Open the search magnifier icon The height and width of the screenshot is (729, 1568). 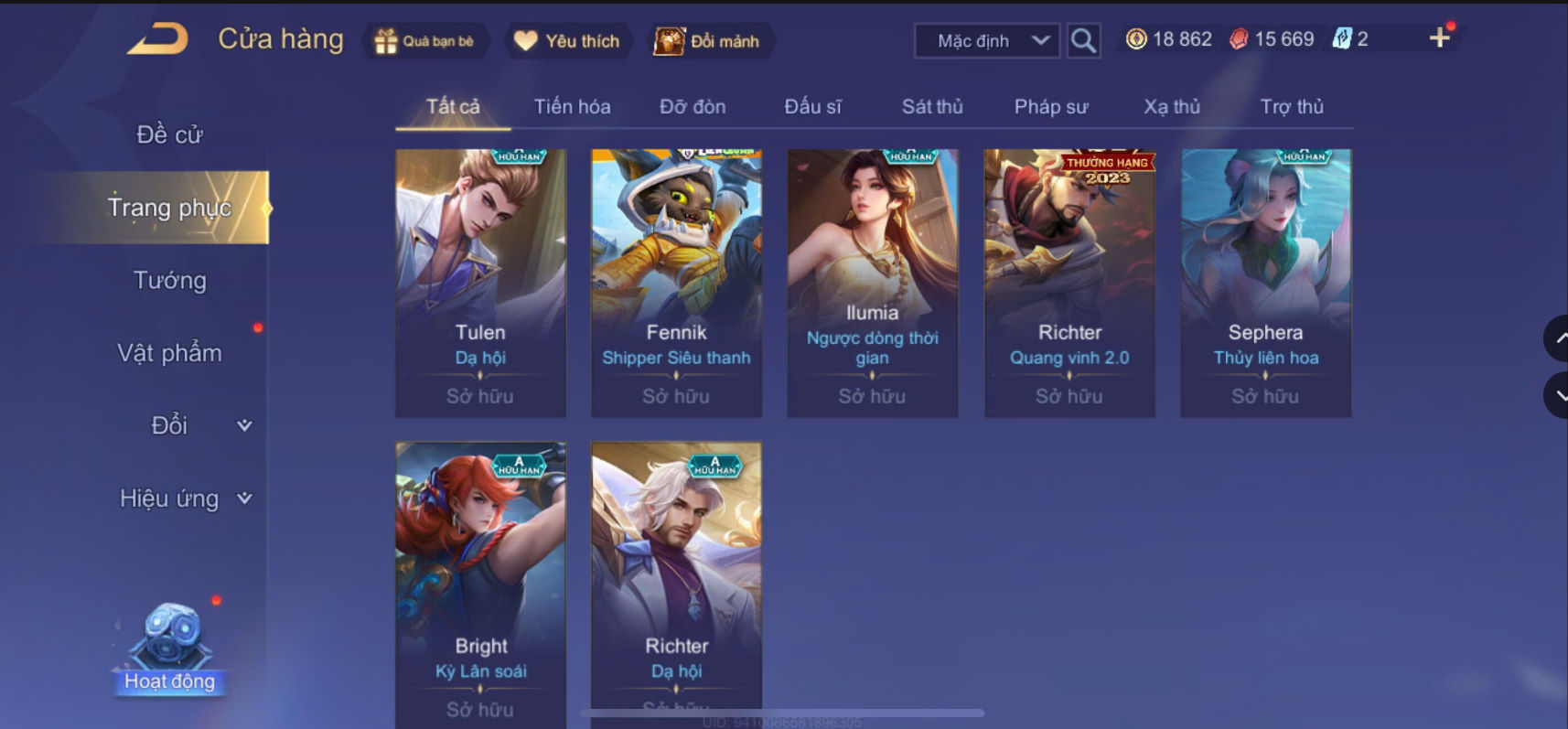point(1083,40)
